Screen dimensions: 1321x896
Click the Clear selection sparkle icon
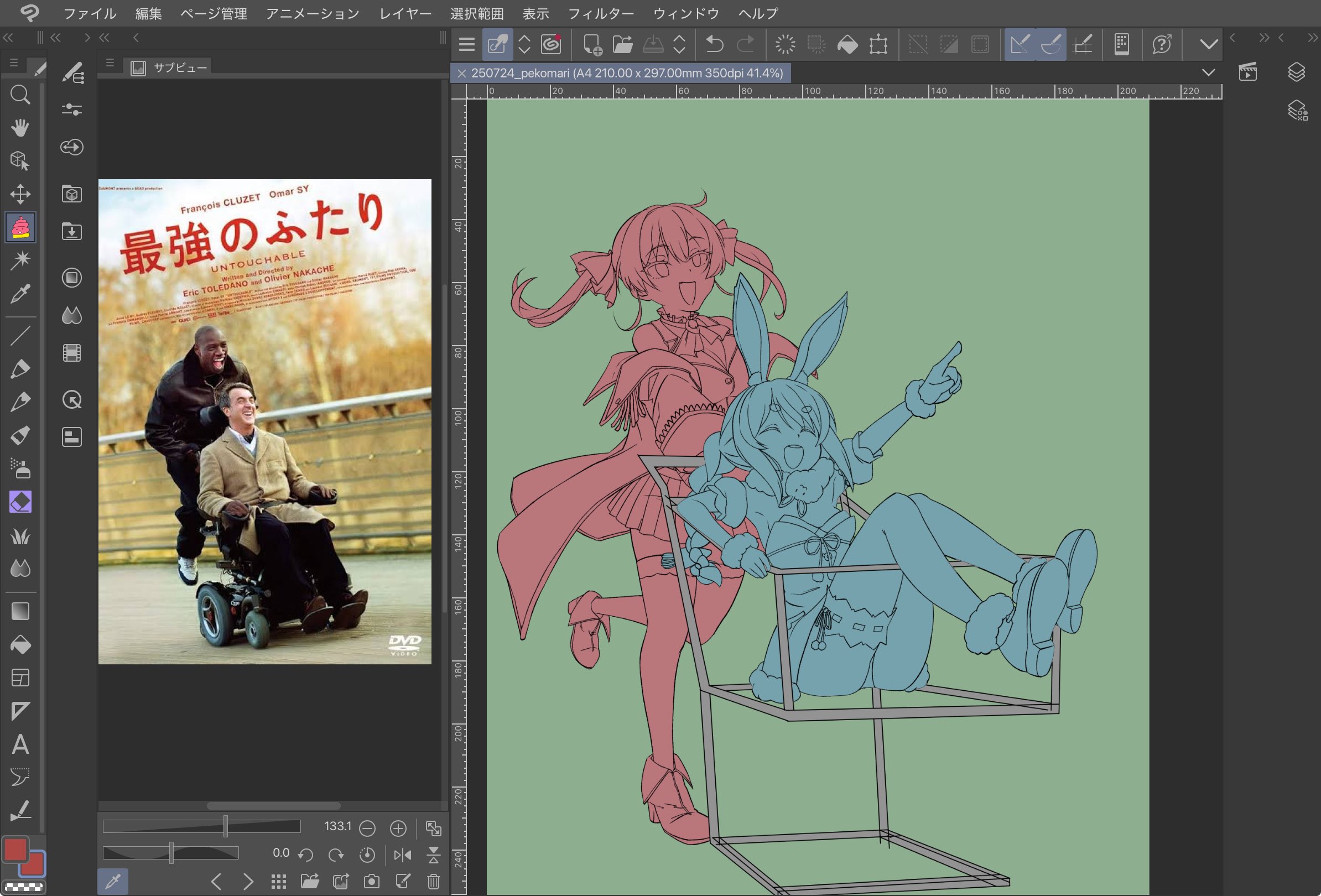tap(785, 44)
